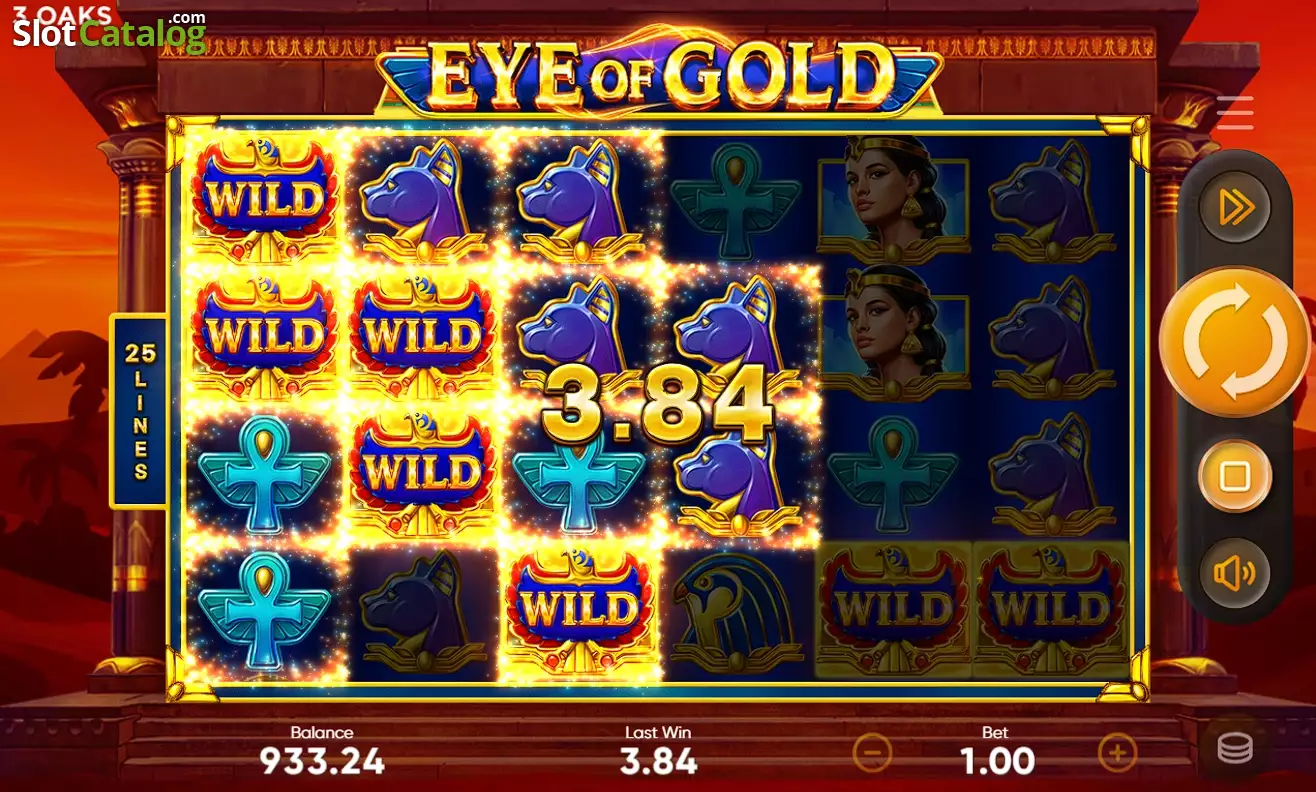This screenshot has height=792, width=1316.
Task: Click the large orange spin button
Action: (1234, 341)
